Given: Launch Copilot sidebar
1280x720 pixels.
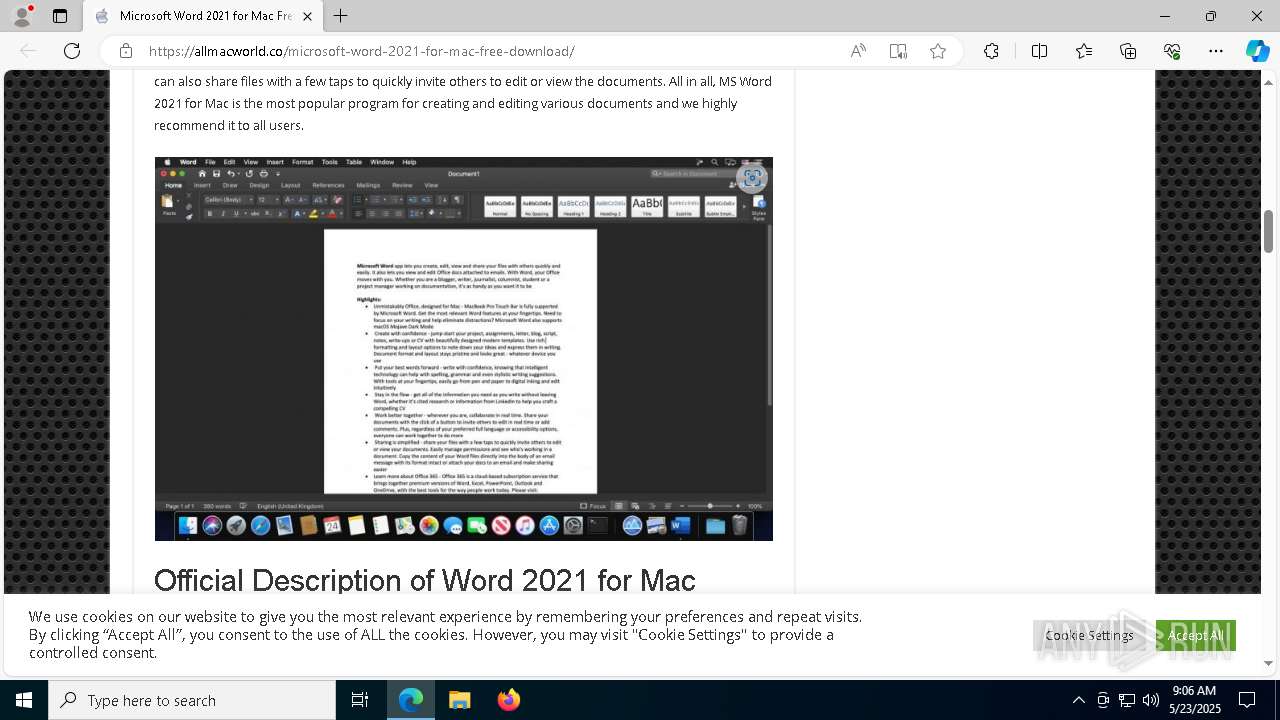Looking at the screenshot, I should (1257, 51).
